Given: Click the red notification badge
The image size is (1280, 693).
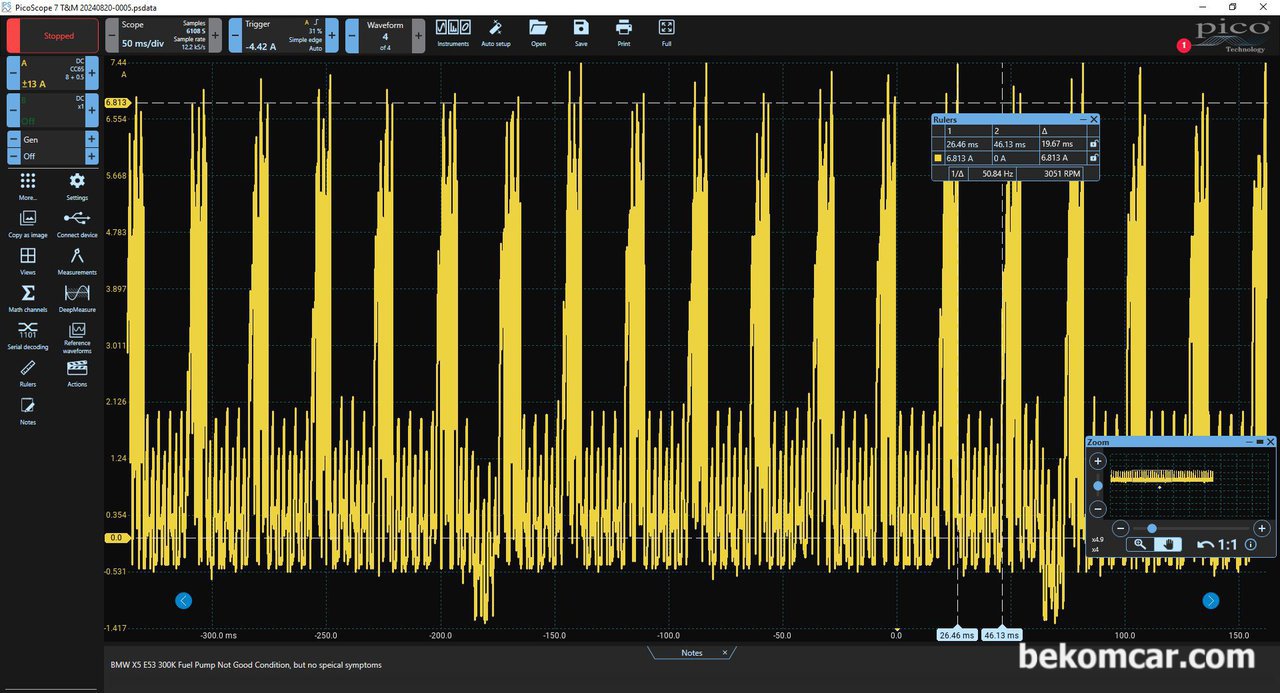Looking at the screenshot, I should tap(1184, 45).
